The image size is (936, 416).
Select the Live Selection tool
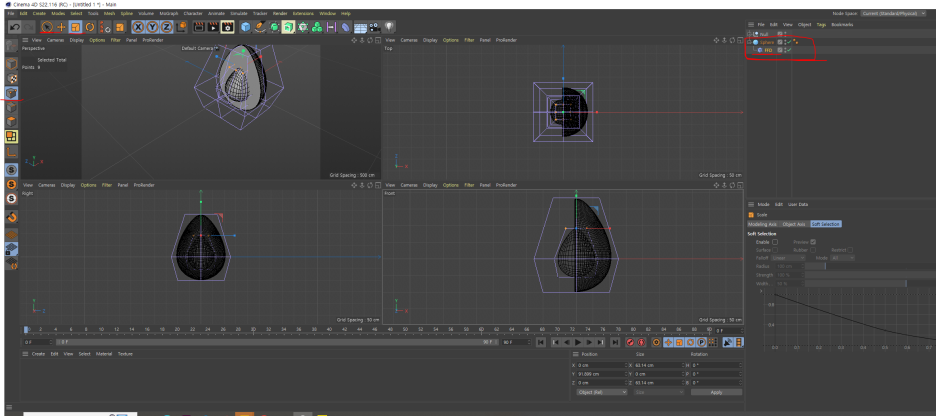[x=47, y=27]
